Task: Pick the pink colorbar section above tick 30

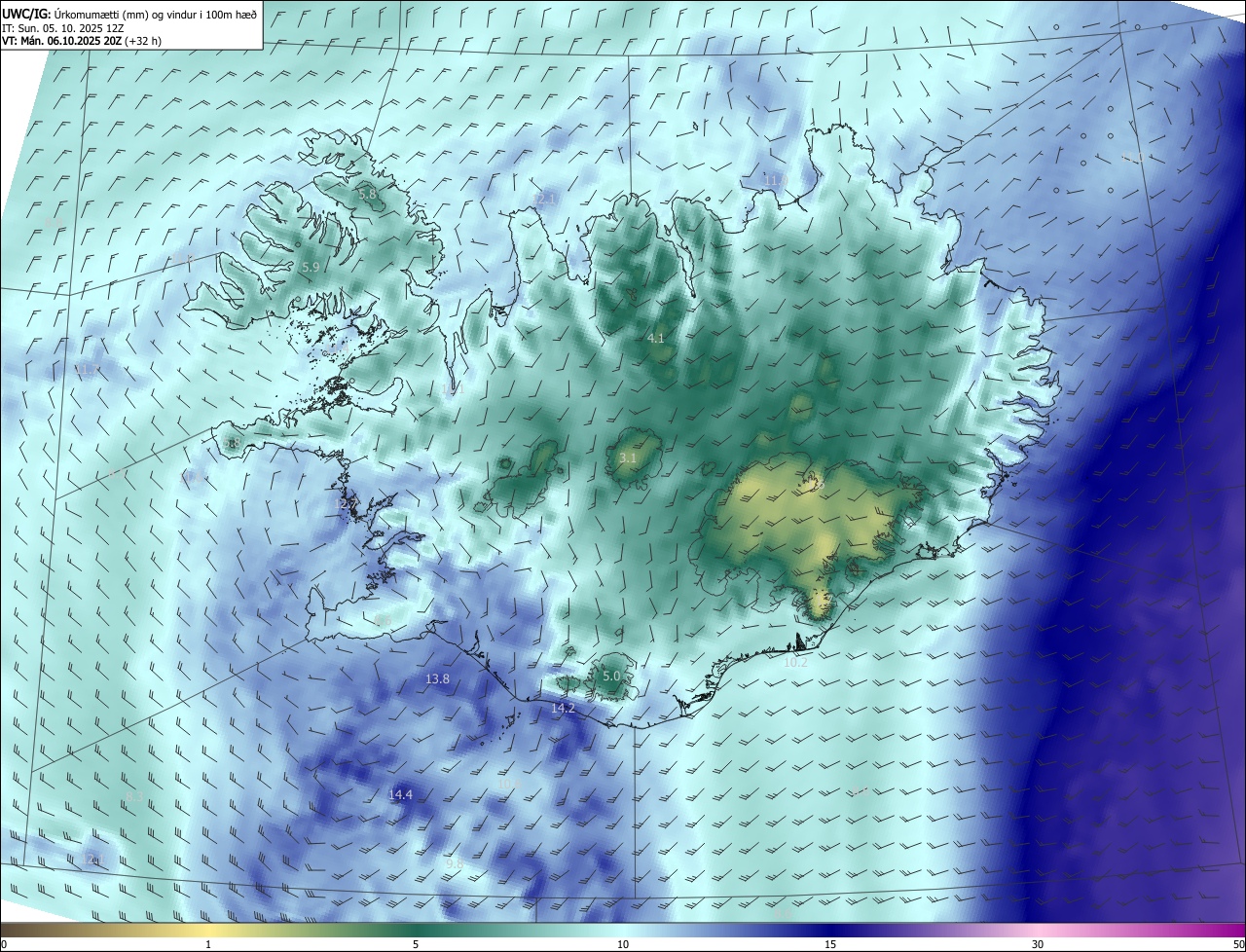Action: point(1038,930)
